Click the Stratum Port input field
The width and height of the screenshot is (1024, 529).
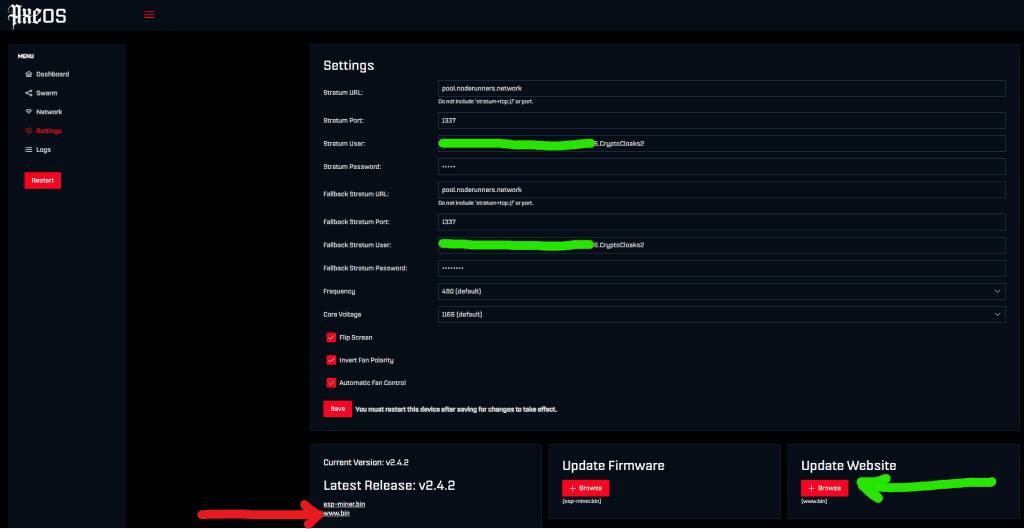click(722, 121)
